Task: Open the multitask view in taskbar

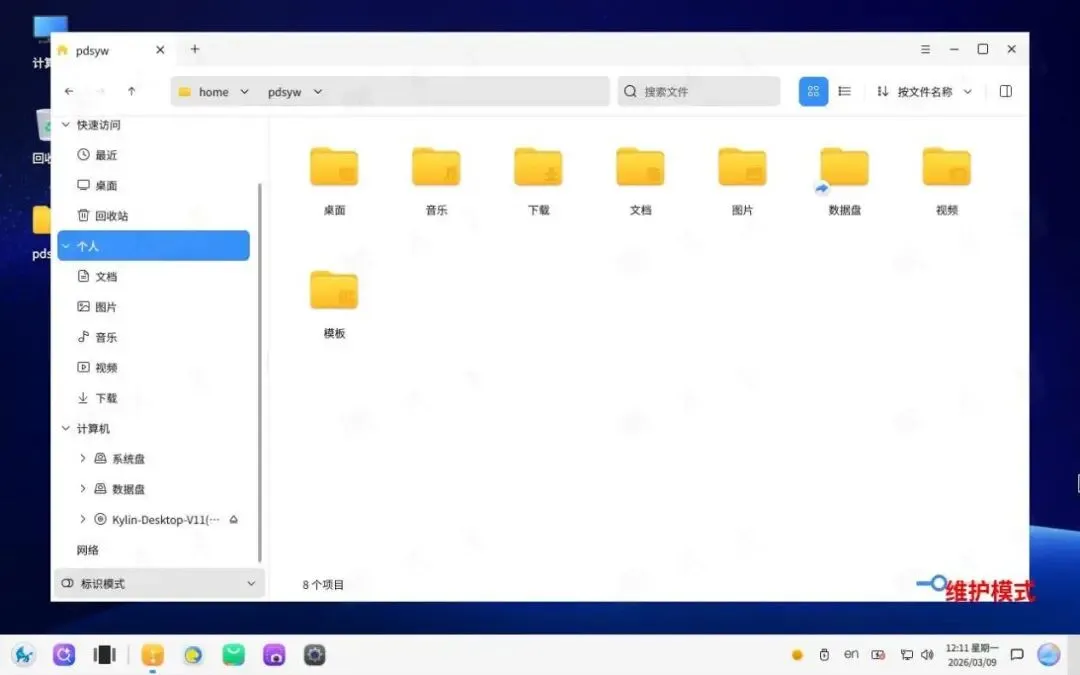Action: 105,654
